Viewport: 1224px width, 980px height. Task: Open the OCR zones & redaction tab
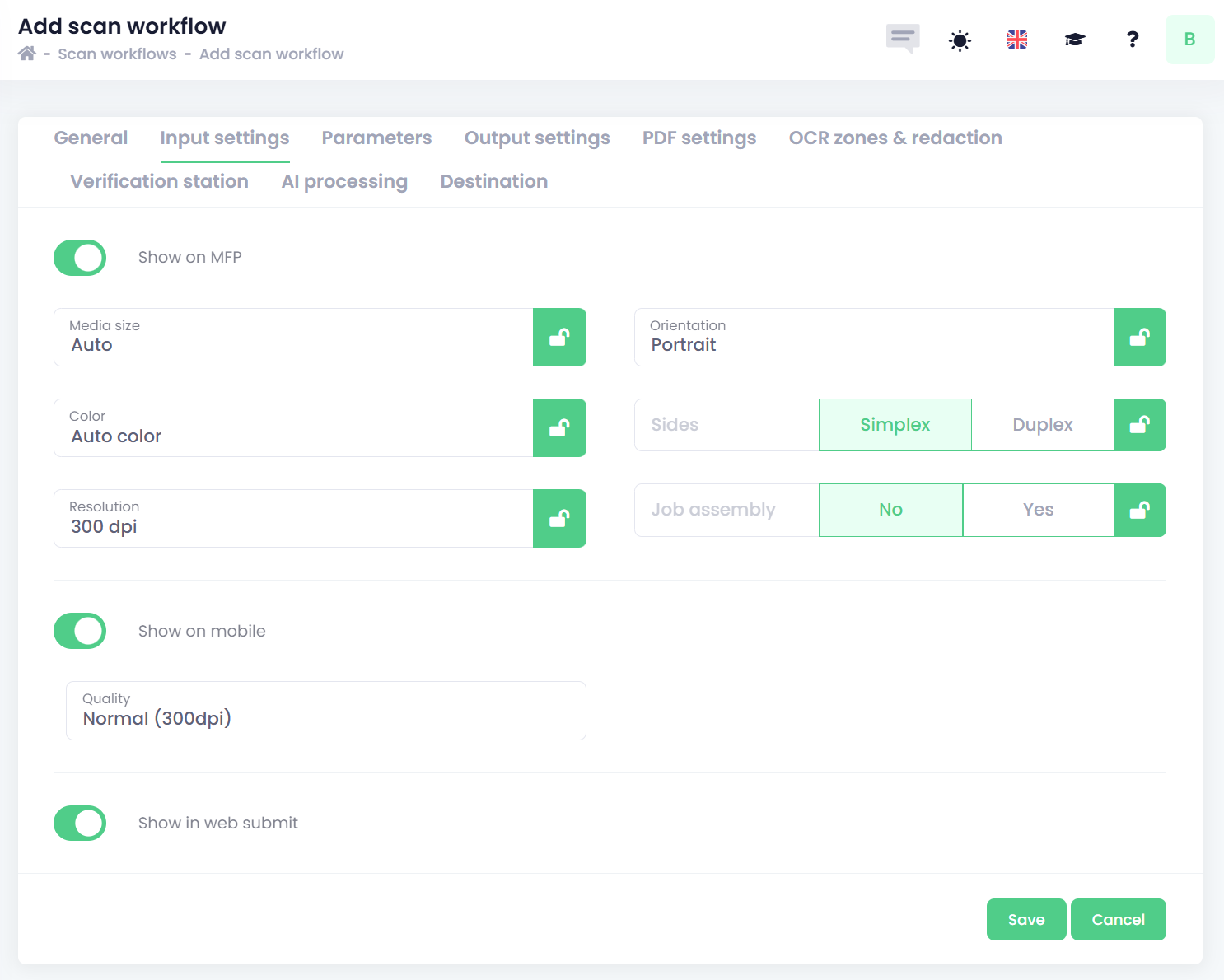point(895,138)
